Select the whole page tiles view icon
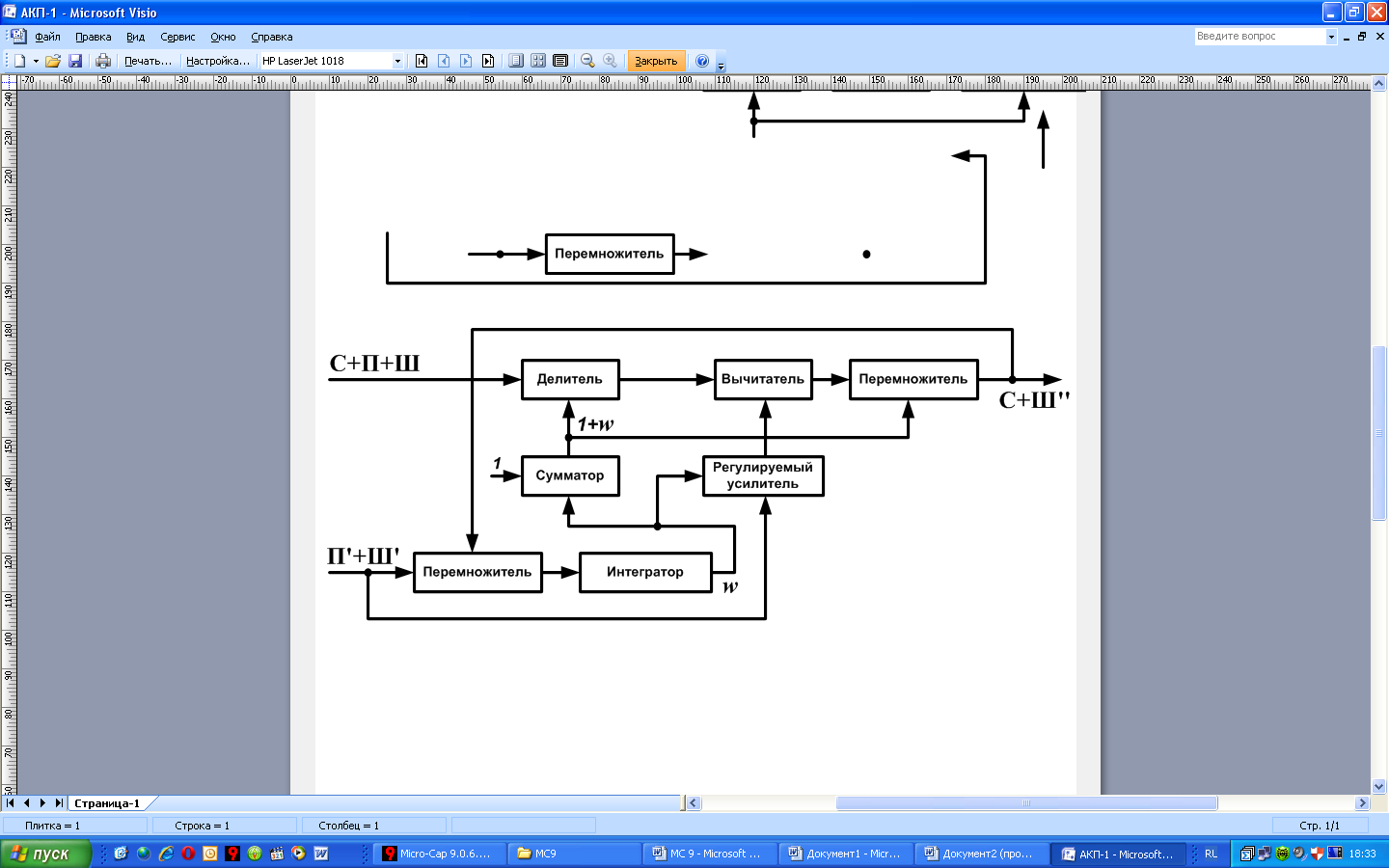Screen dimensions: 1389x868 [538, 61]
